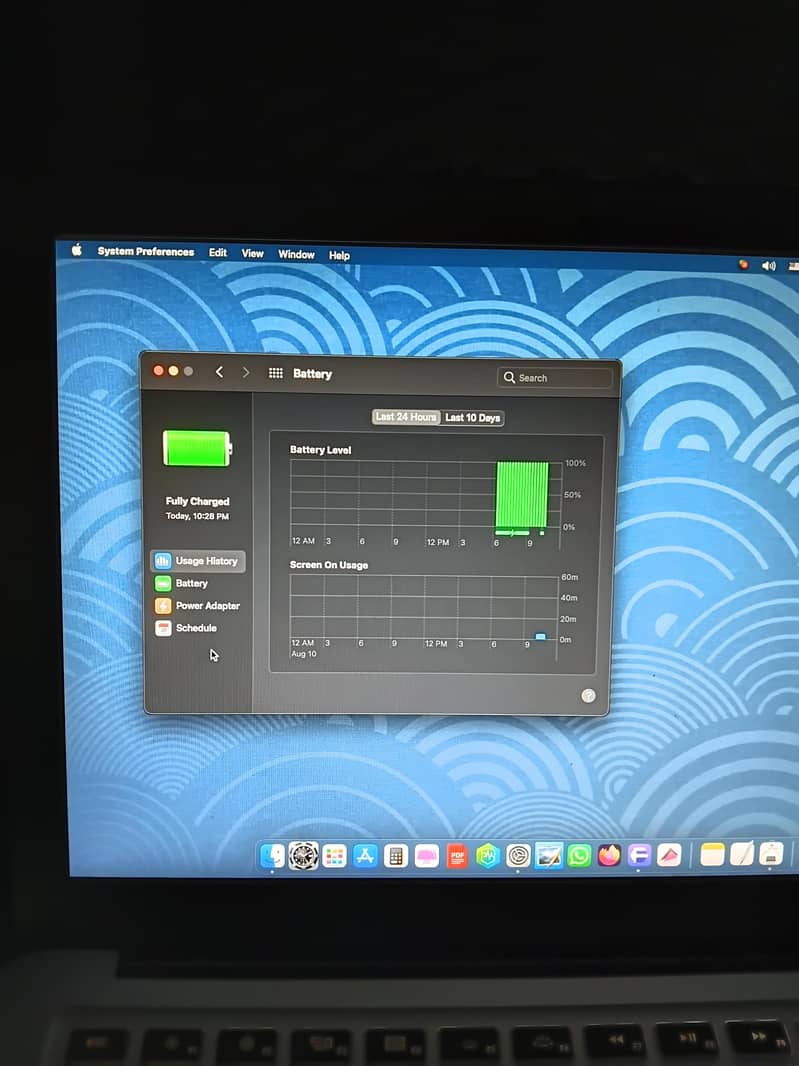799x1066 pixels.
Task: Switch to Last 10 Days view
Action: (x=473, y=417)
